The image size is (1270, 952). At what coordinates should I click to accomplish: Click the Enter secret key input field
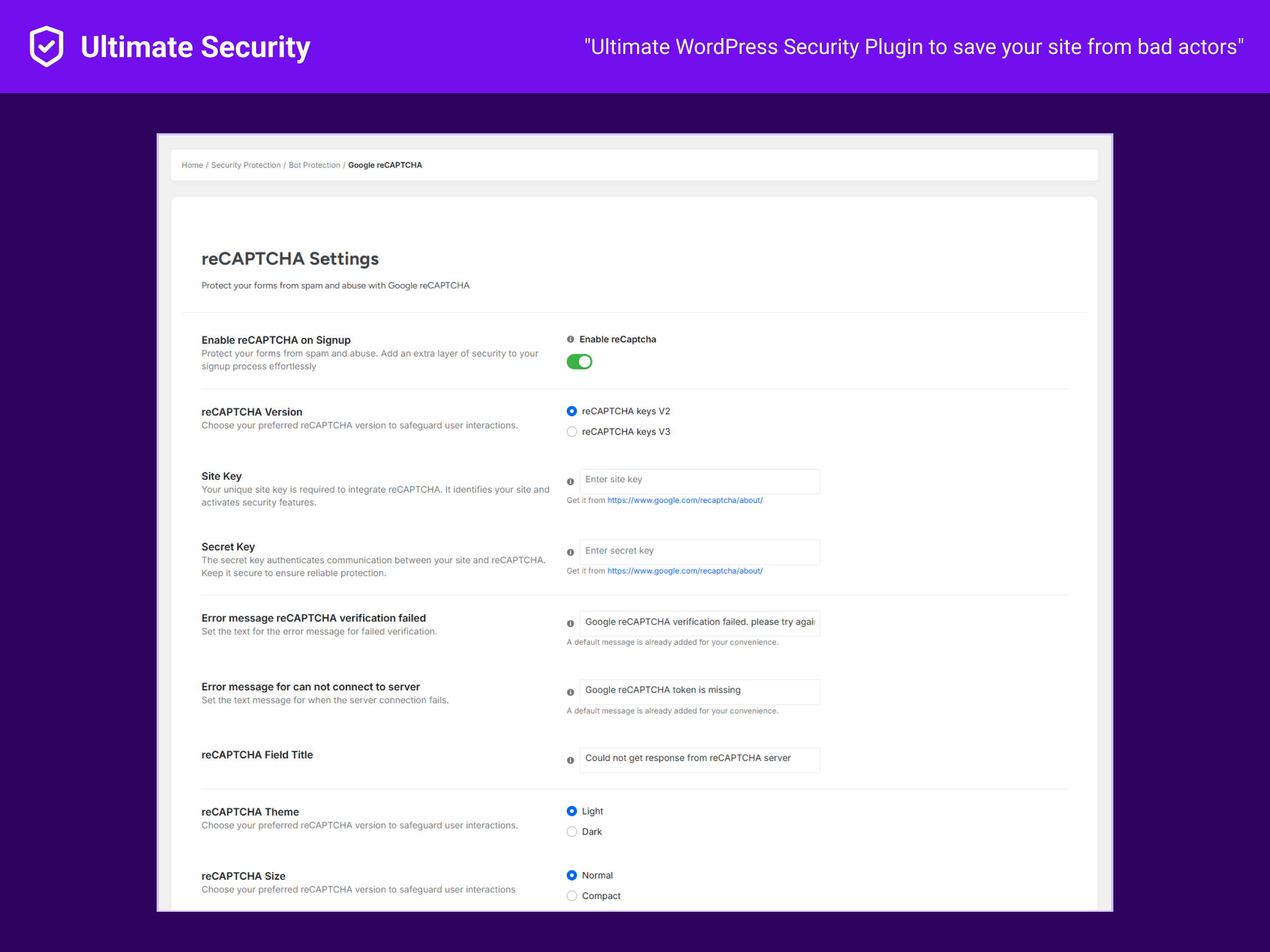tap(700, 552)
